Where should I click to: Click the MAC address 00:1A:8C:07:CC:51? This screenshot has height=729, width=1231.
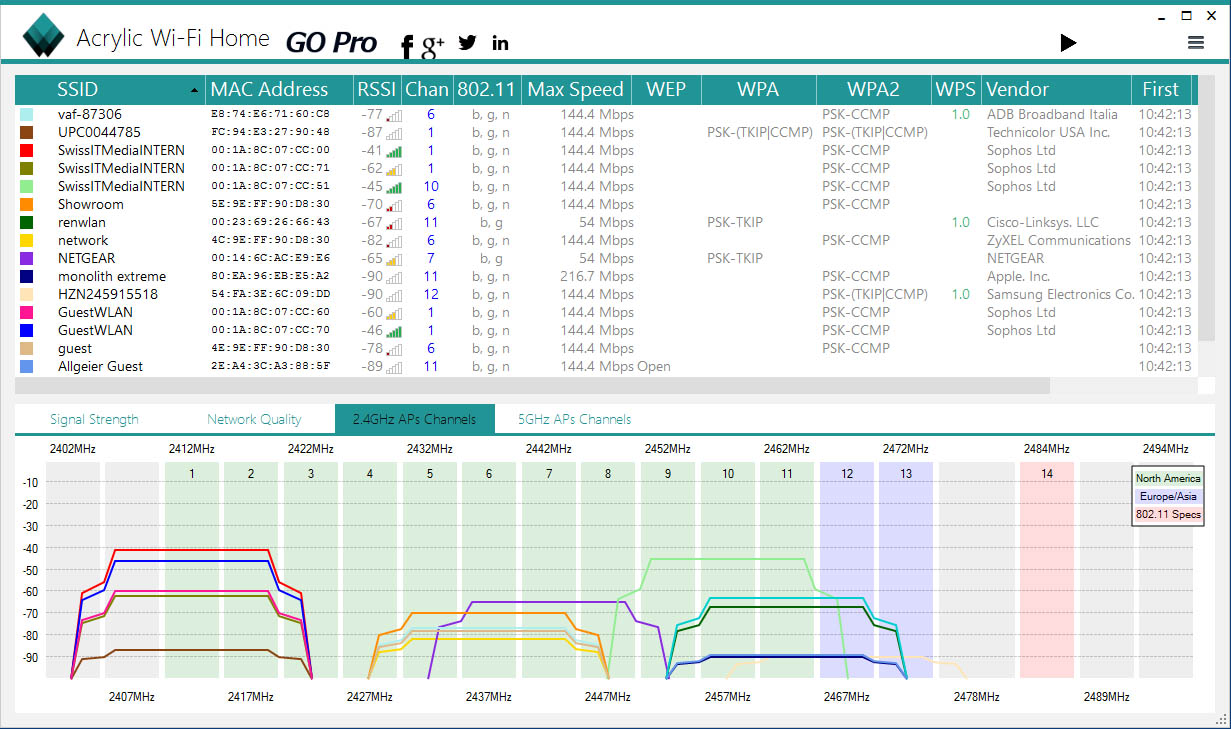pyautogui.click(x=271, y=187)
